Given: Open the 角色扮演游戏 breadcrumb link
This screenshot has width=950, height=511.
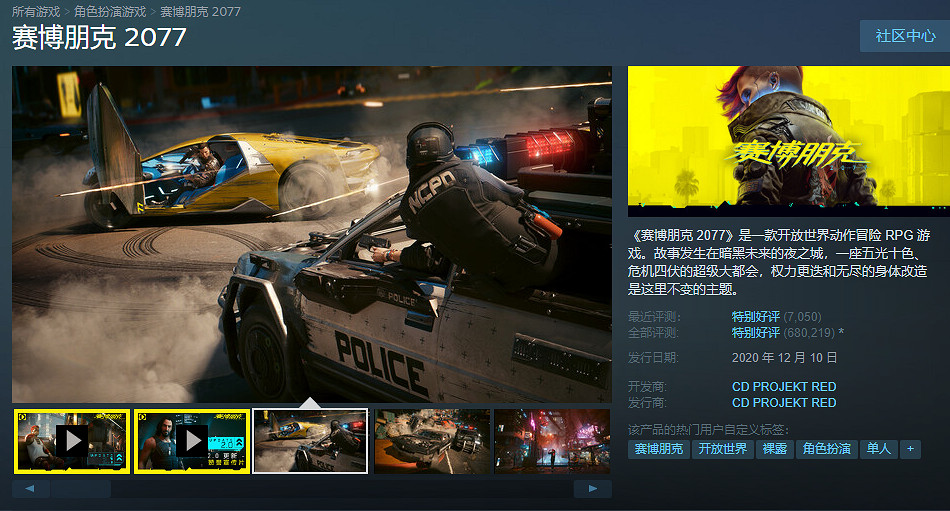Looking at the screenshot, I should 110,12.
